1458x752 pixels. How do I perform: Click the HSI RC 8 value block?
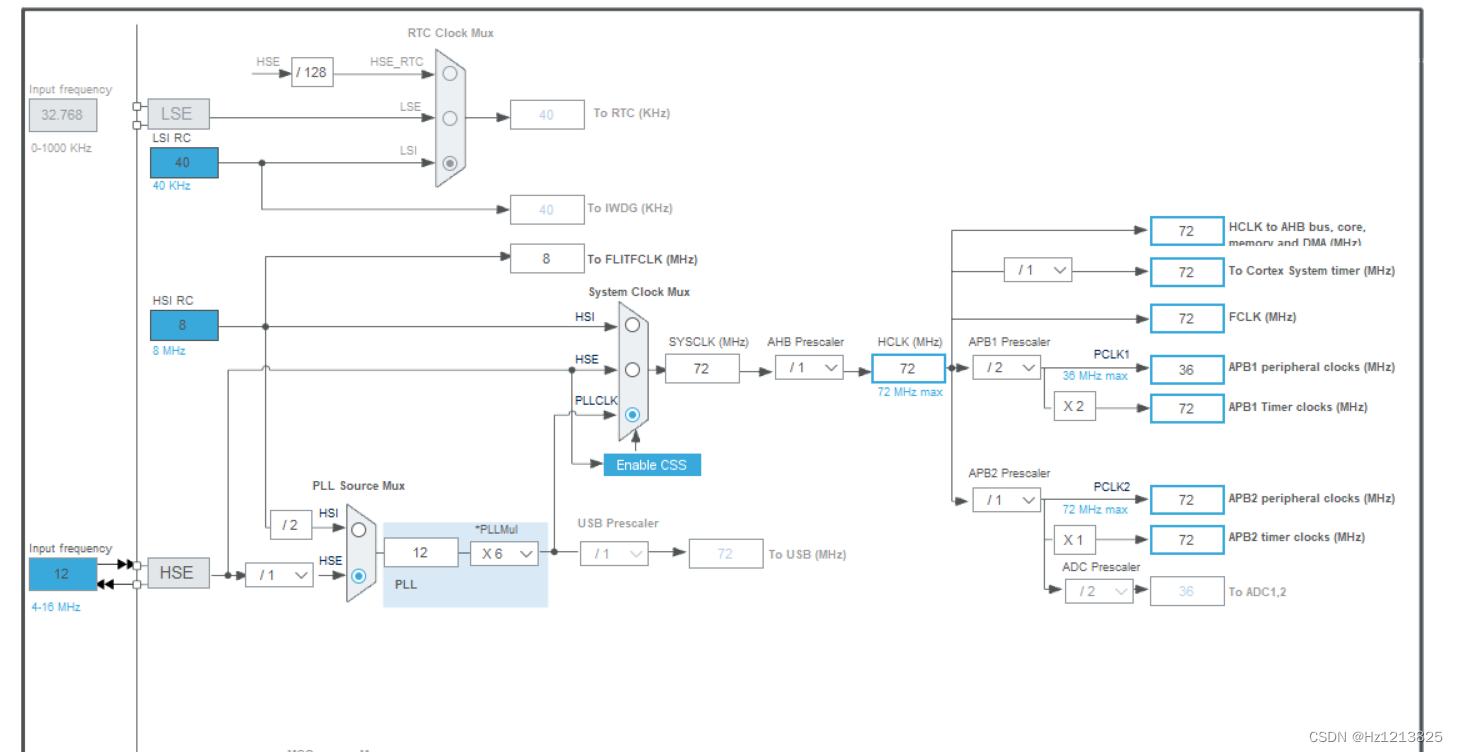(x=184, y=325)
